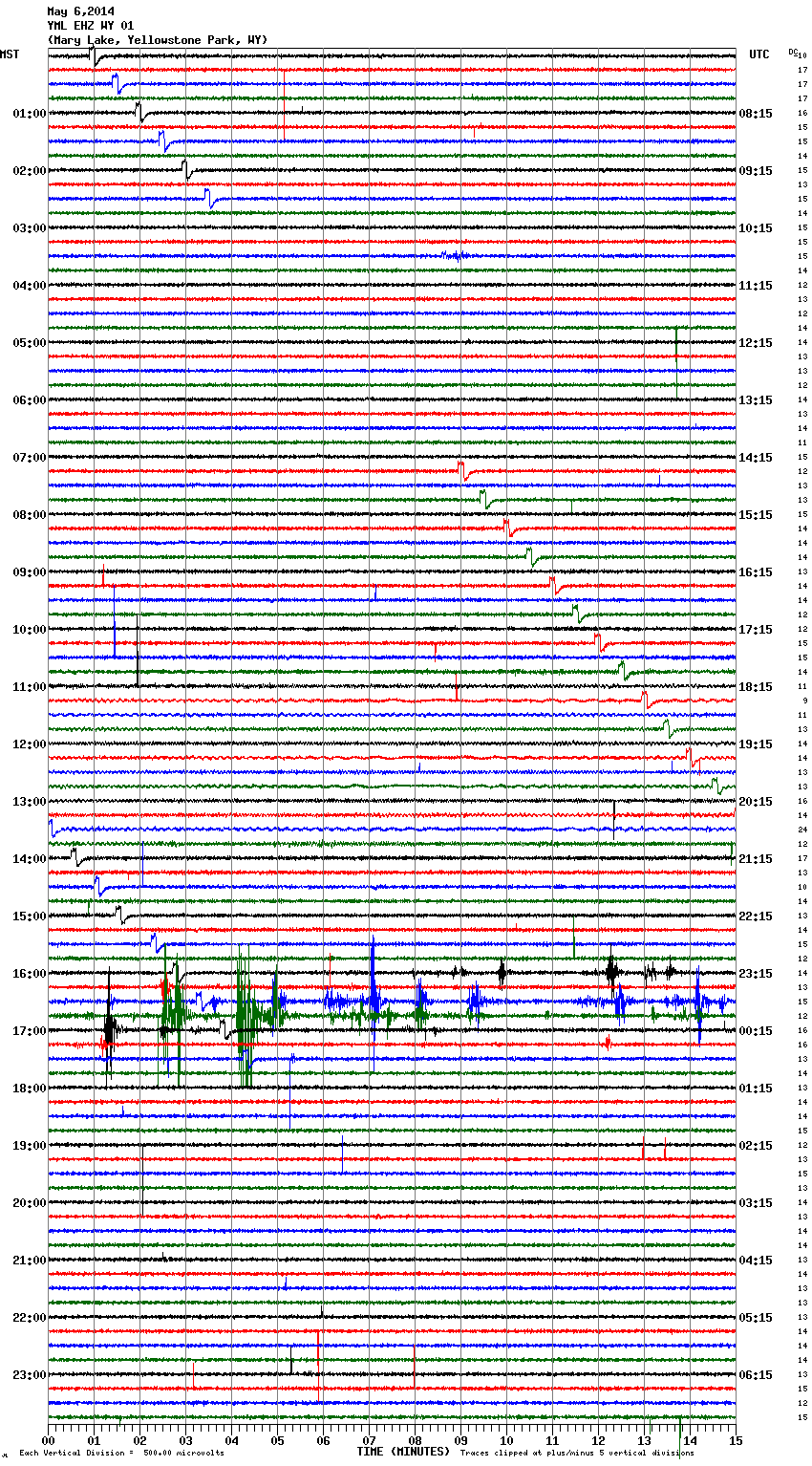Click the '04:15' UTC time label

(756, 1261)
